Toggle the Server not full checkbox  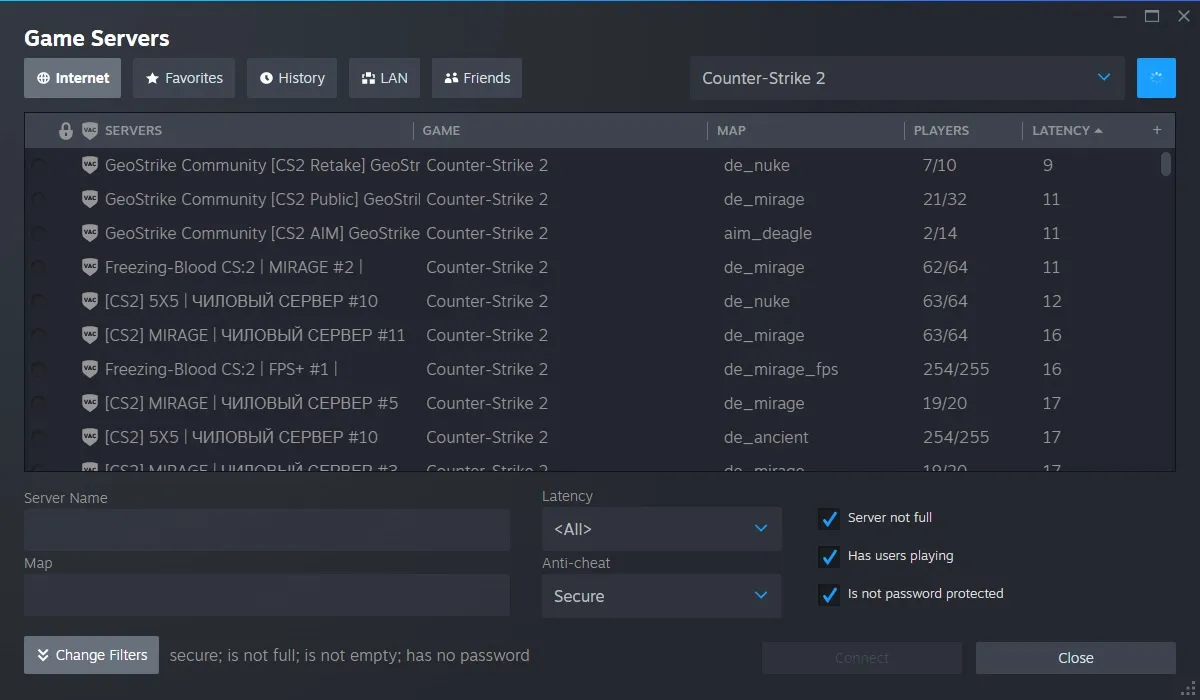[829, 518]
